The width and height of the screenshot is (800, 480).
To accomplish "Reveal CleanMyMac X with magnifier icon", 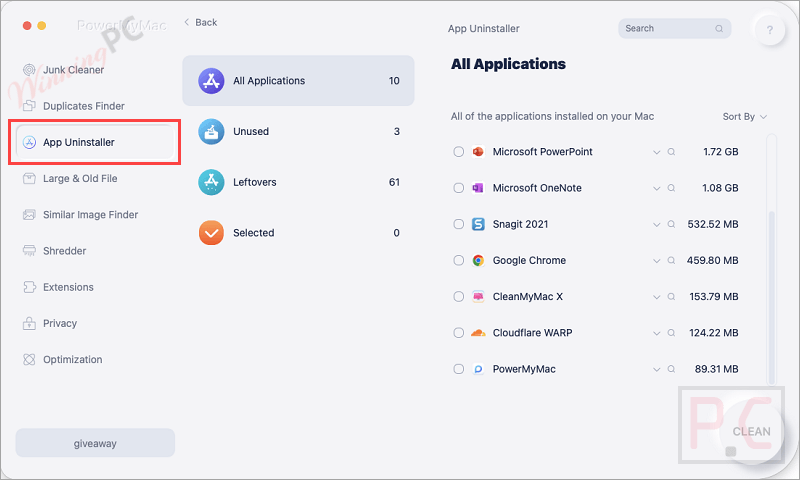I will (671, 296).
